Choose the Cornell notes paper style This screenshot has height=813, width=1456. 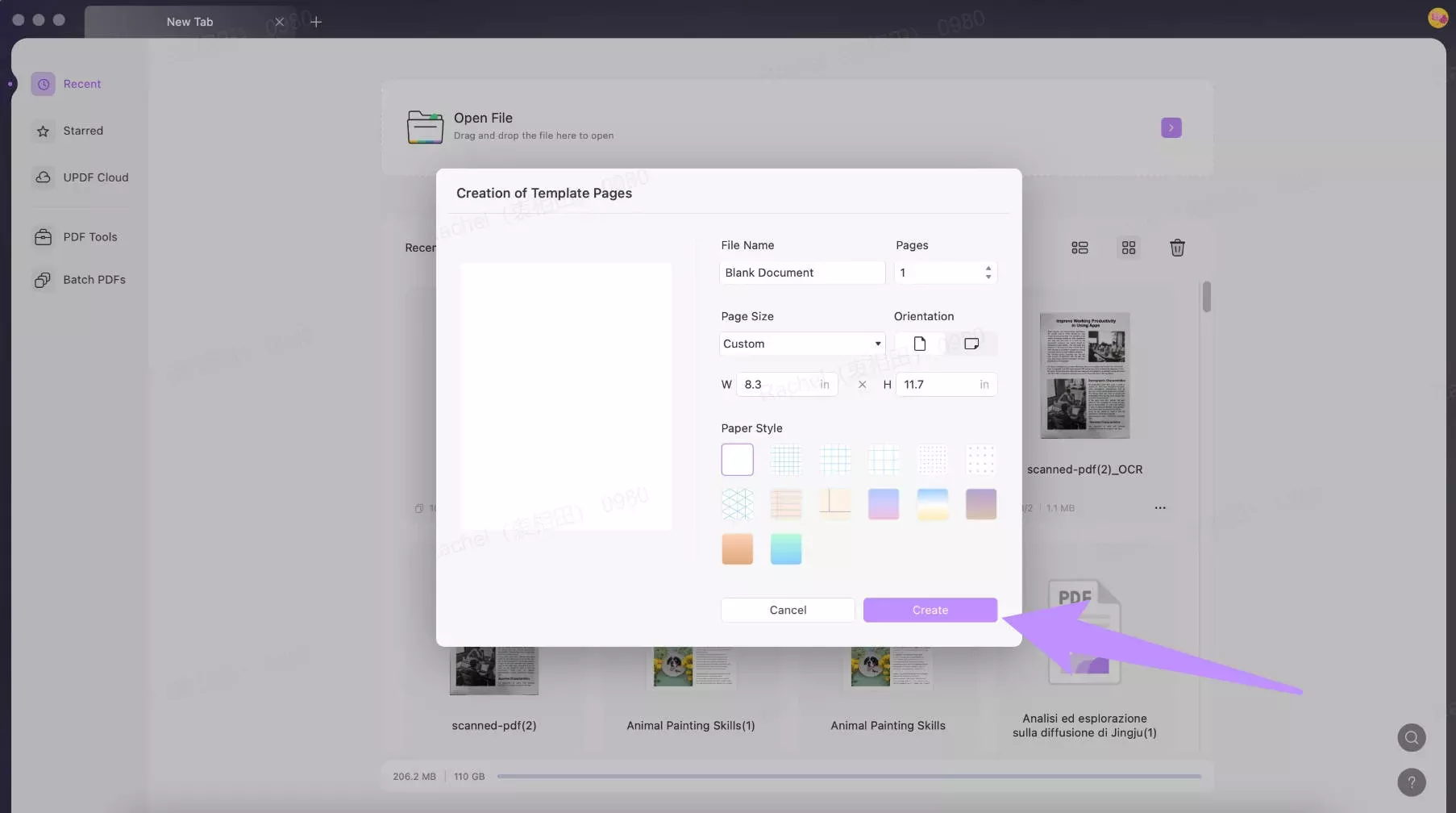[x=835, y=504]
